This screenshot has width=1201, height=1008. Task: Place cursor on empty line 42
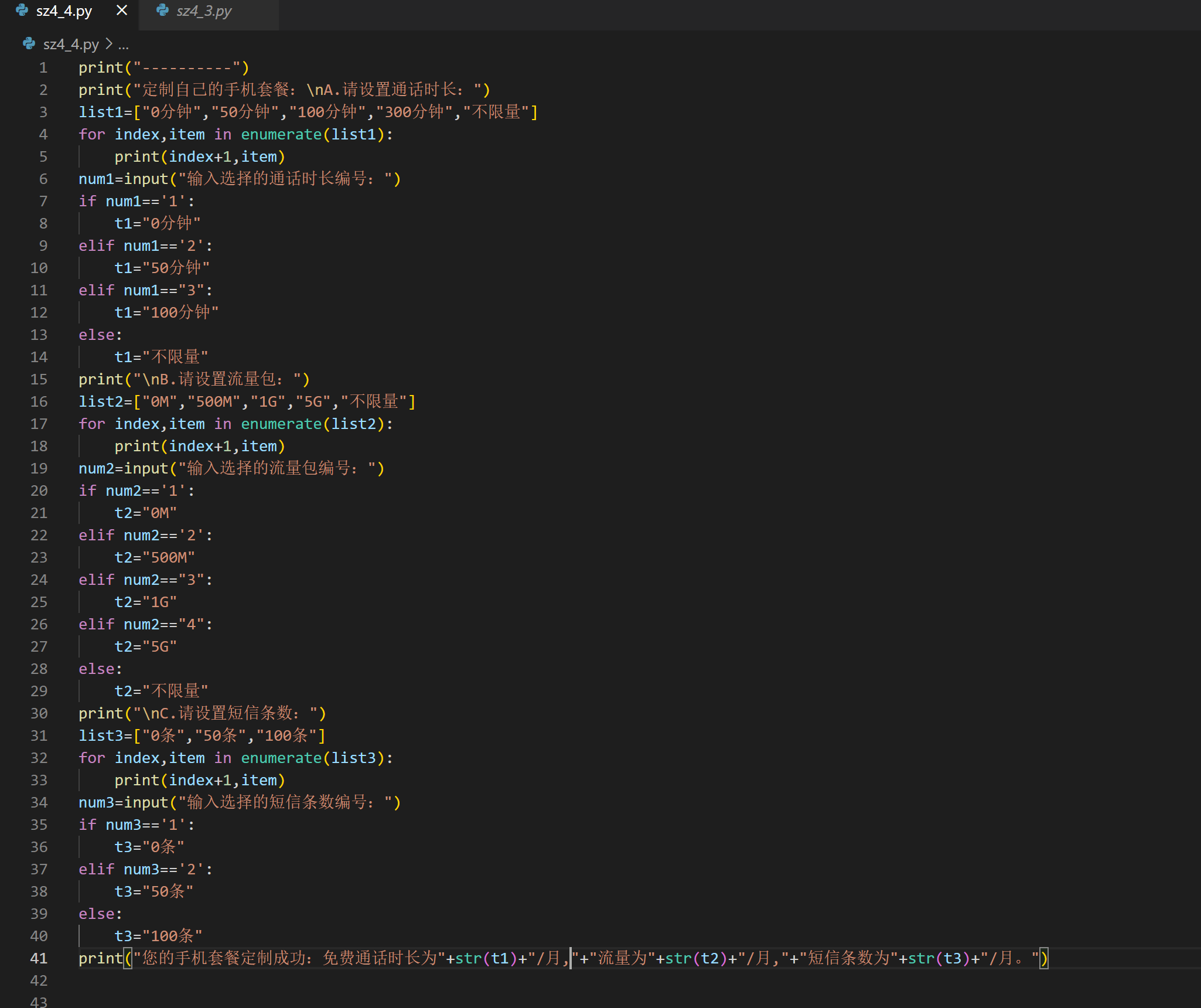point(234,980)
